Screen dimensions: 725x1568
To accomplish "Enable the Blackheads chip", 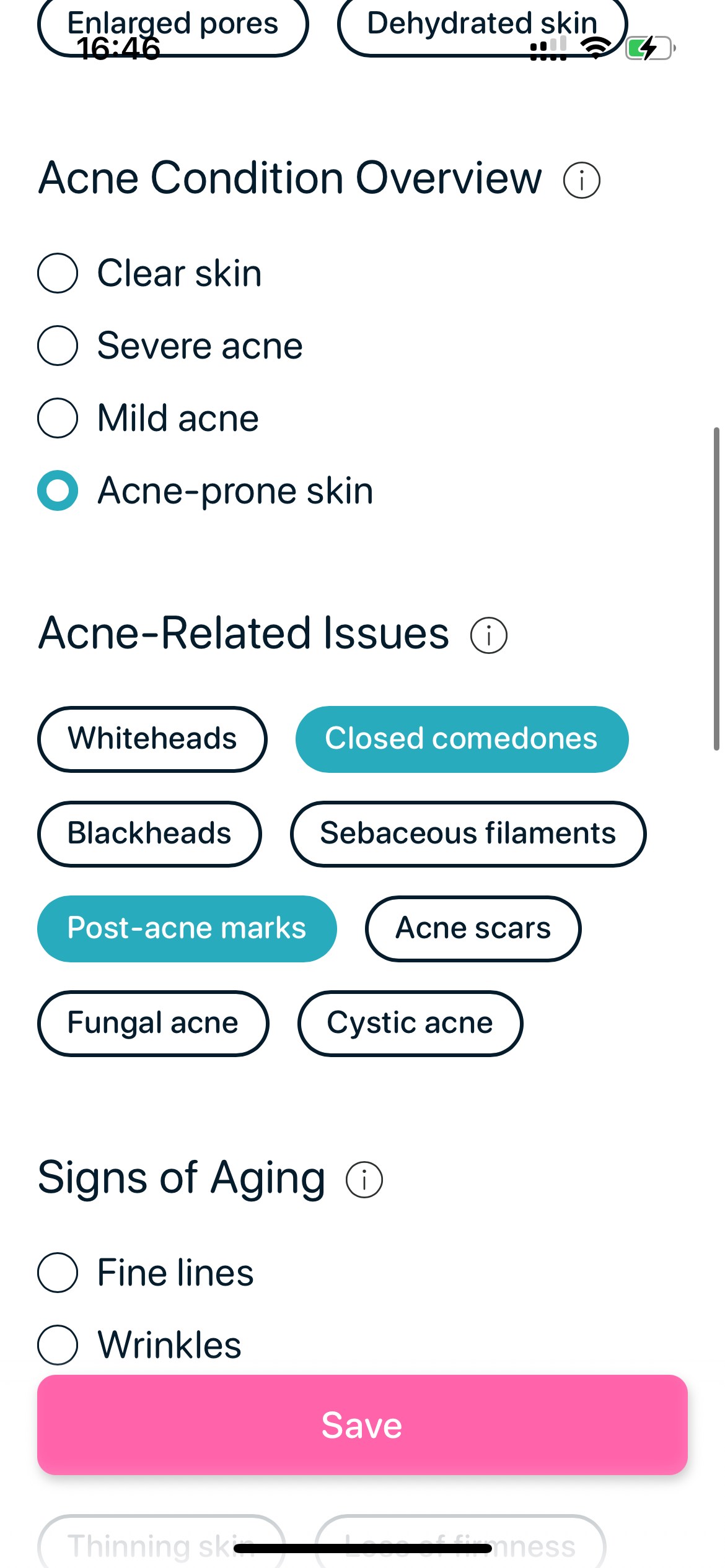I will pyautogui.click(x=149, y=834).
